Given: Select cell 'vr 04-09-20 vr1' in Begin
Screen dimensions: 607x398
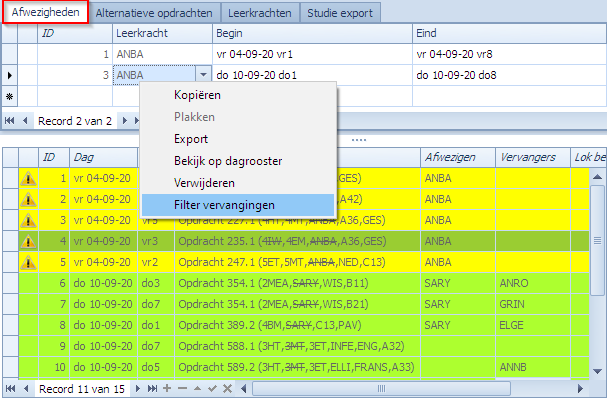Looking at the screenshot, I should tap(312, 54).
